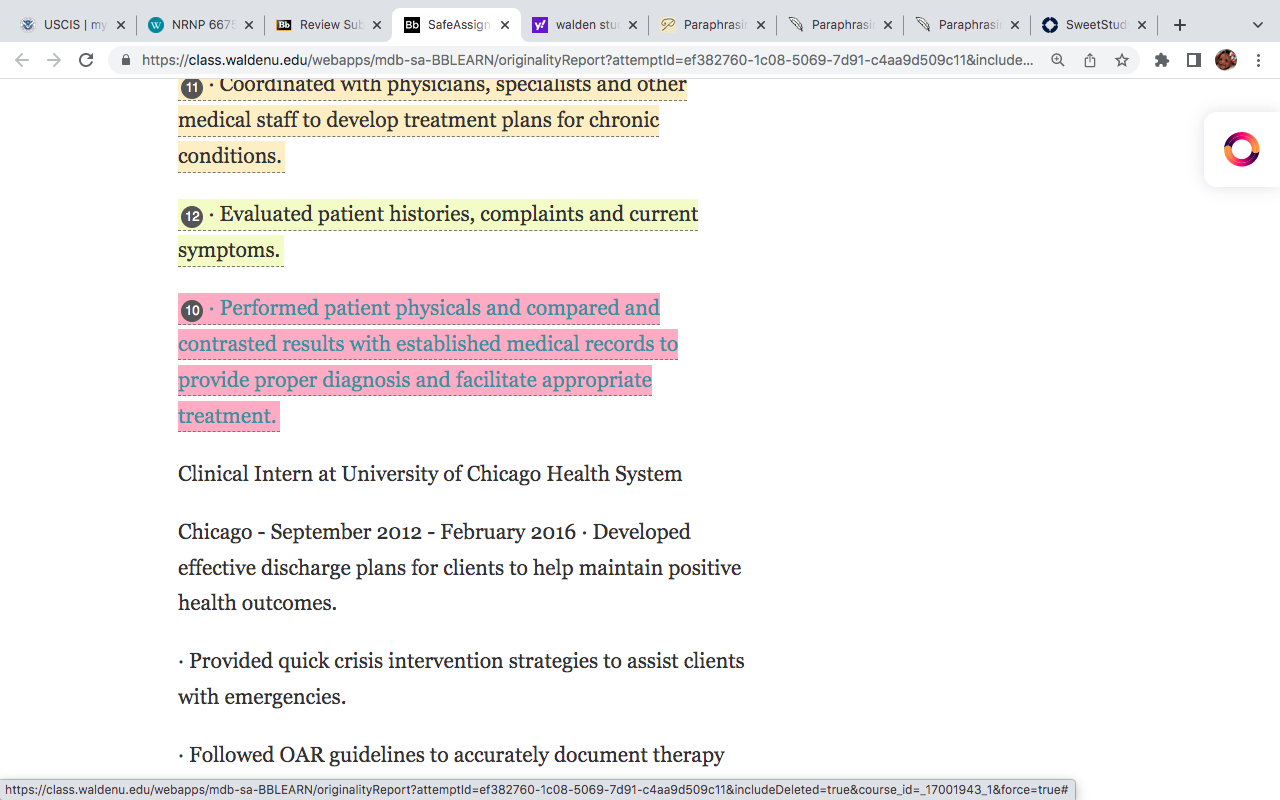The image size is (1280, 800).
Task: Click Yahoo favicon on walden tab
Action: (540, 25)
